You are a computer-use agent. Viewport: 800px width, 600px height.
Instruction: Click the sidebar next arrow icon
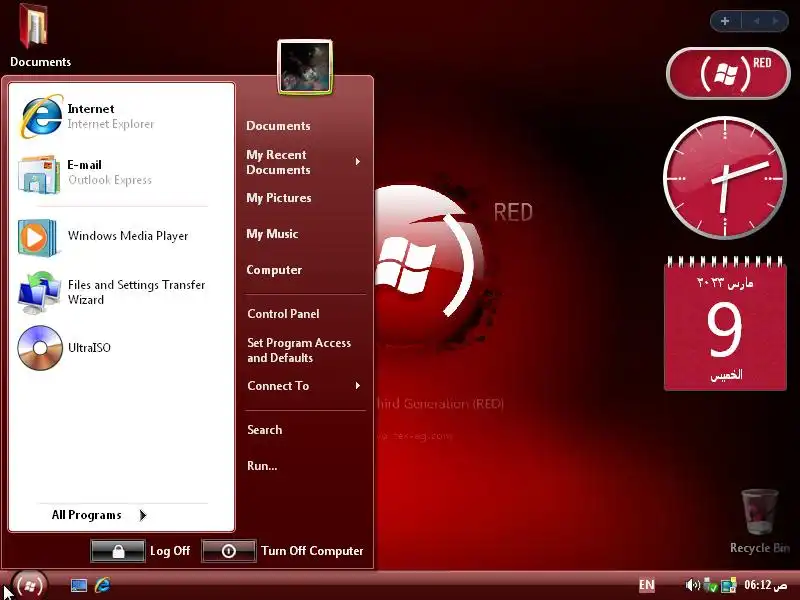click(775, 21)
